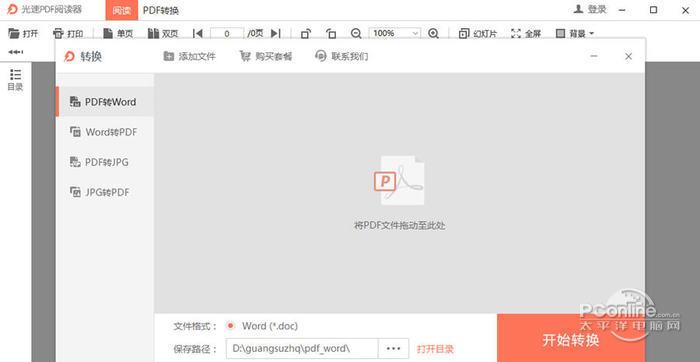Rotate page clockwise icon
This screenshot has width=700, height=362.
click(306, 33)
